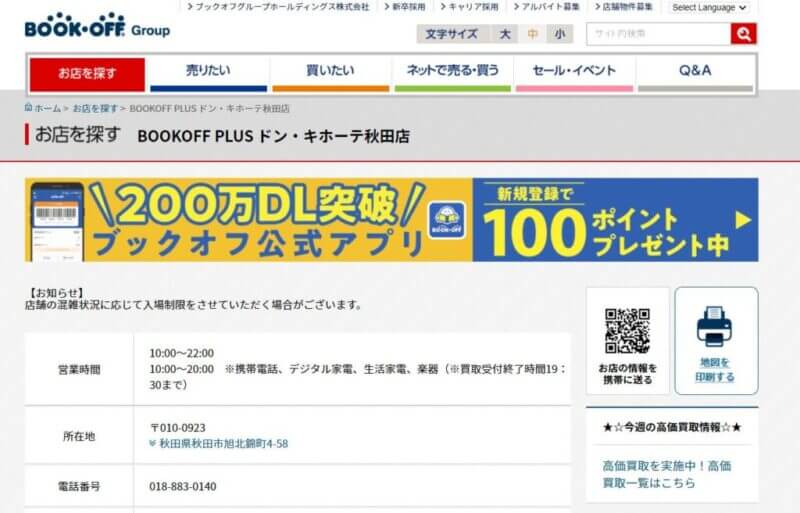Click the printer icon
This screenshot has height=513, width=800.
click(715, 327)
